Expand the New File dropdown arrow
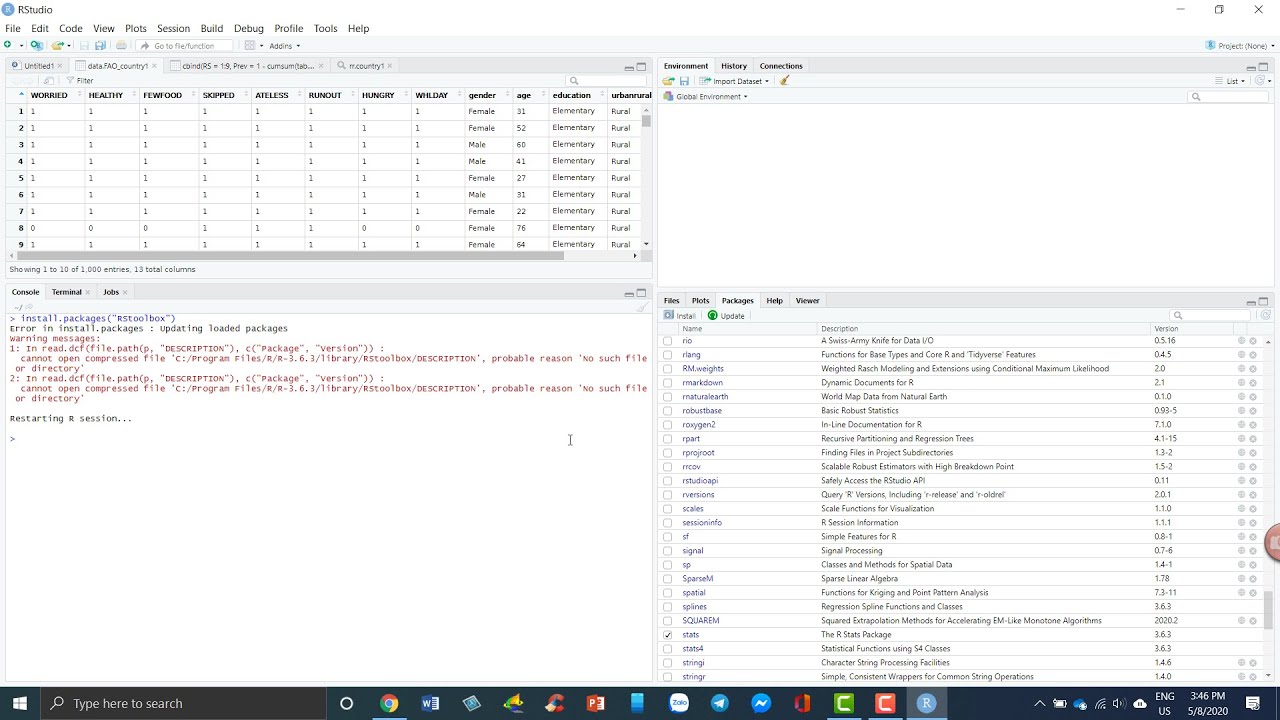This screenshot has width=1280, height=720. coord(21,46)
